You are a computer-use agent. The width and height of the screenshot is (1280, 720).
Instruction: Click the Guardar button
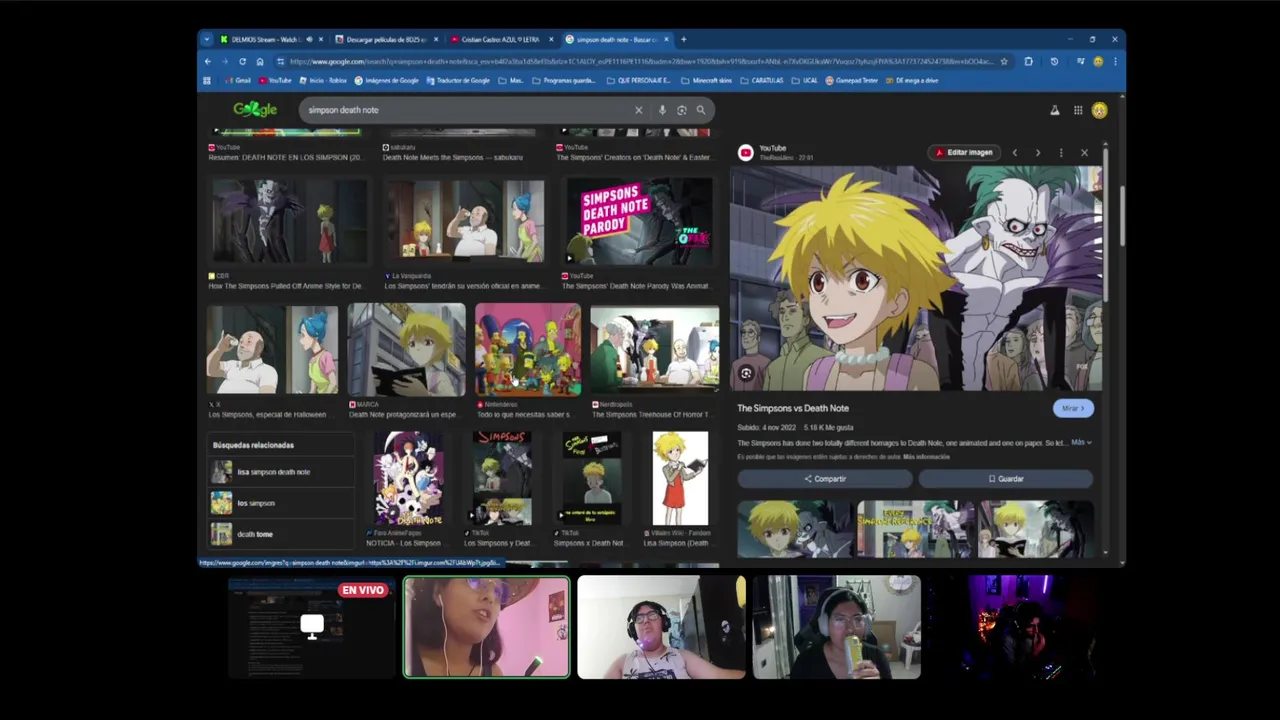click(x=1006, y=479)
